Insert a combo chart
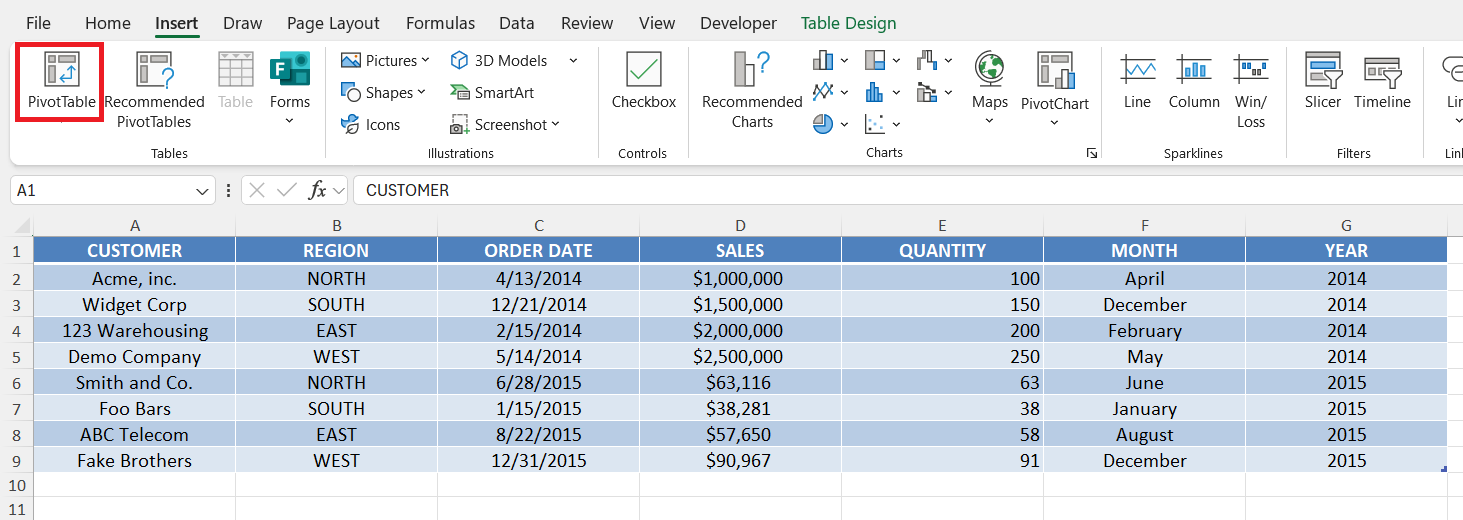1463x520 pixels. coord(927,93)
